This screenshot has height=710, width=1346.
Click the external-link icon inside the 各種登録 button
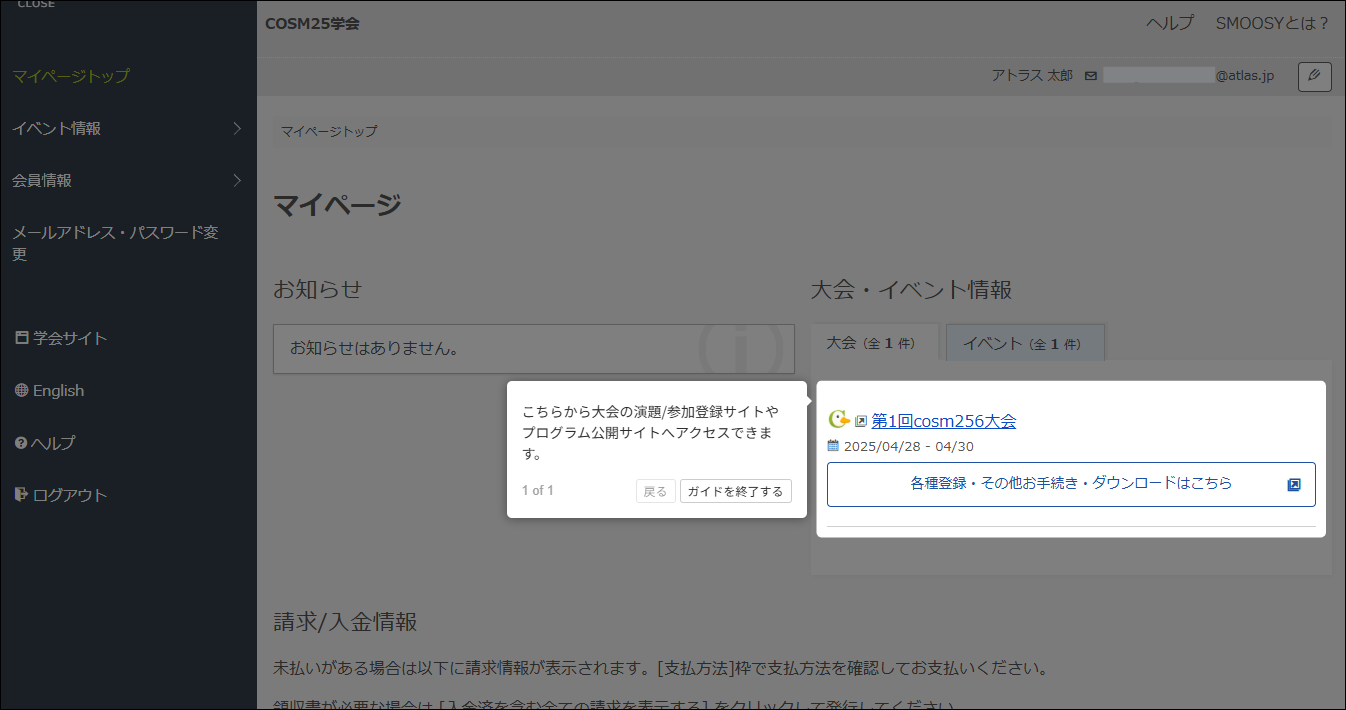[1296, 484]
